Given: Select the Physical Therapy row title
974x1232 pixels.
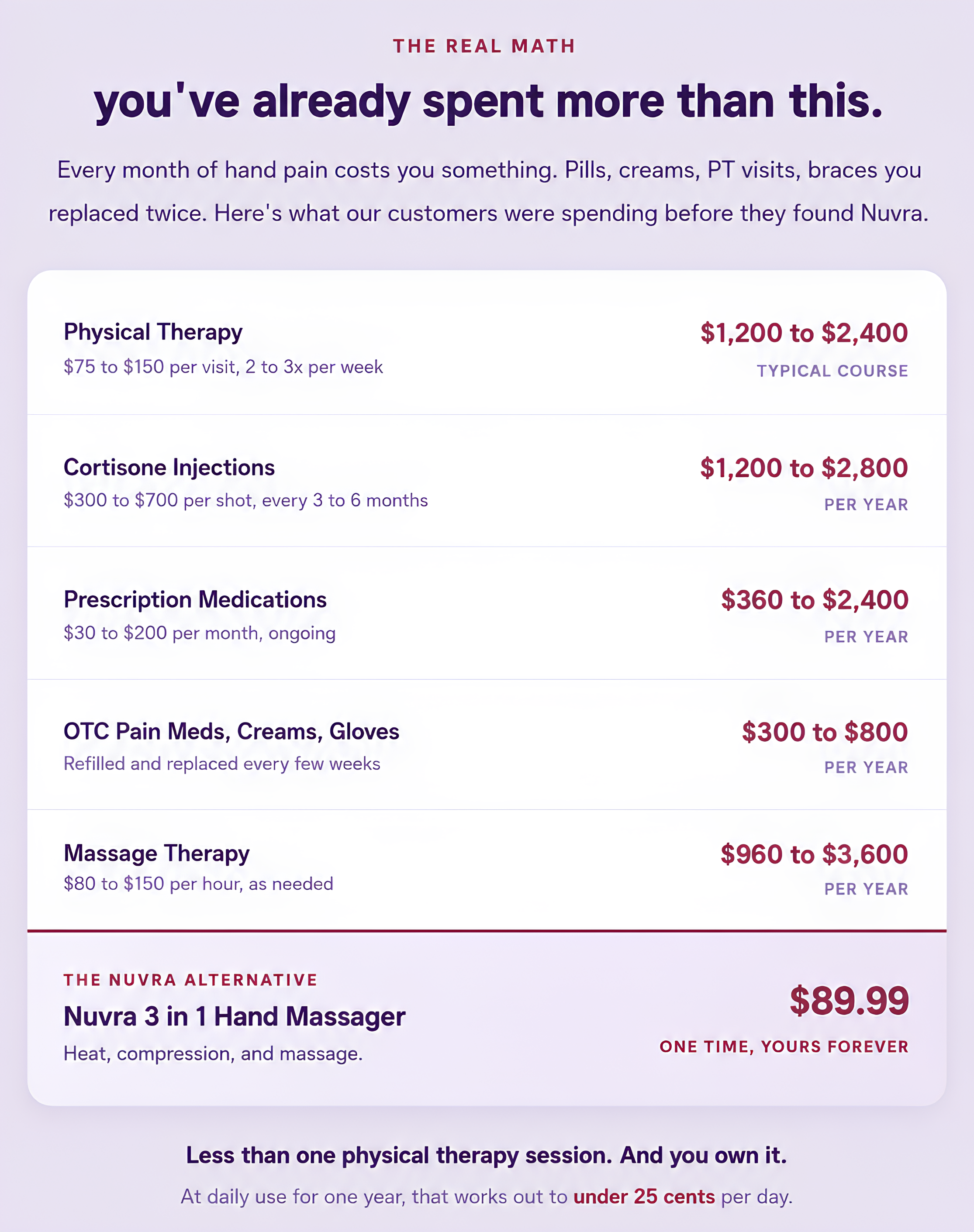Looking at the screenshot, I should tap(153, 333).
